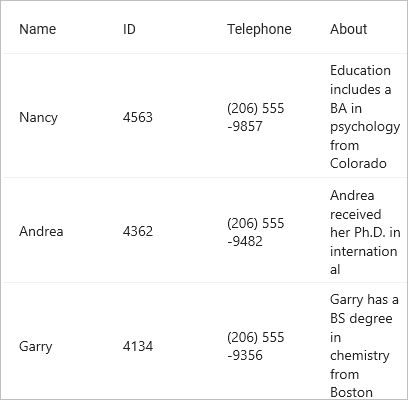Click Andrea's Ph.D. about text
408x400 pixels.
[x=365, y=232]
